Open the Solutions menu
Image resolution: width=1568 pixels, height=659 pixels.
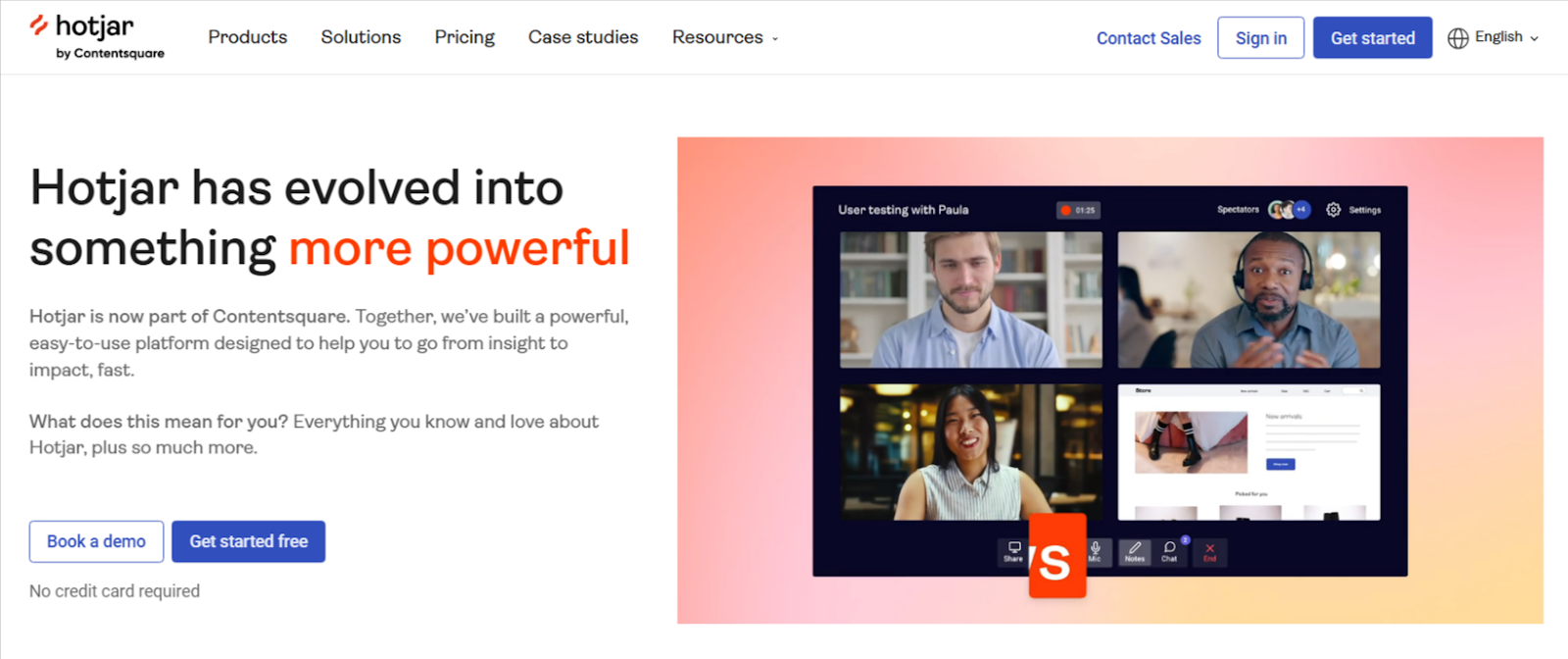(x=361, y=37)
